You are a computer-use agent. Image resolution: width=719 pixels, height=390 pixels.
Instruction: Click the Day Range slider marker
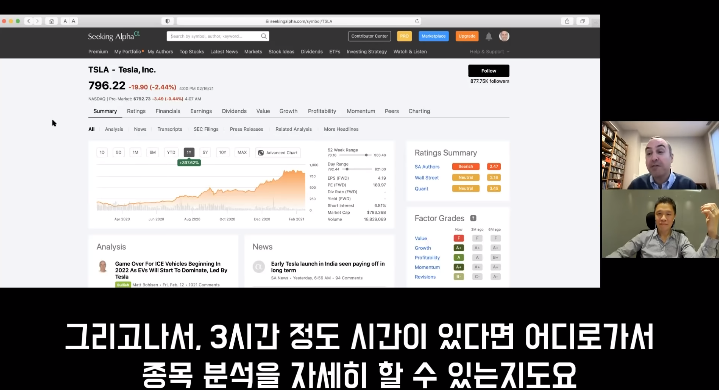(347, 169)
